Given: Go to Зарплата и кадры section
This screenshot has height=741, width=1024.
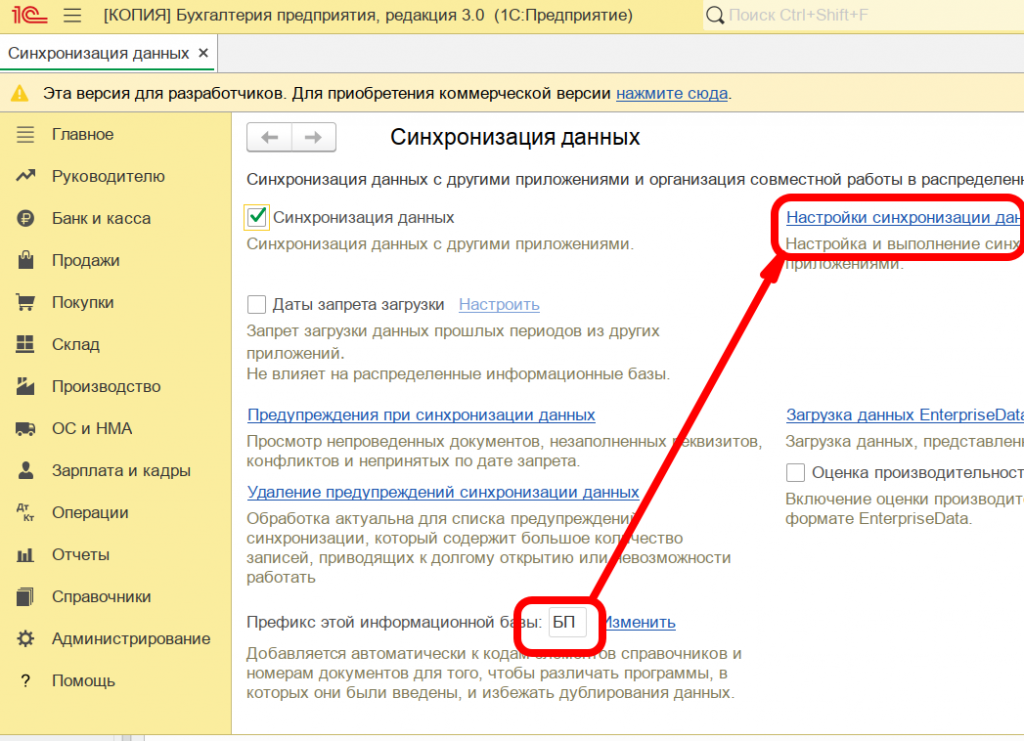Looking at the screenshot, I should (x=121, y=471).
